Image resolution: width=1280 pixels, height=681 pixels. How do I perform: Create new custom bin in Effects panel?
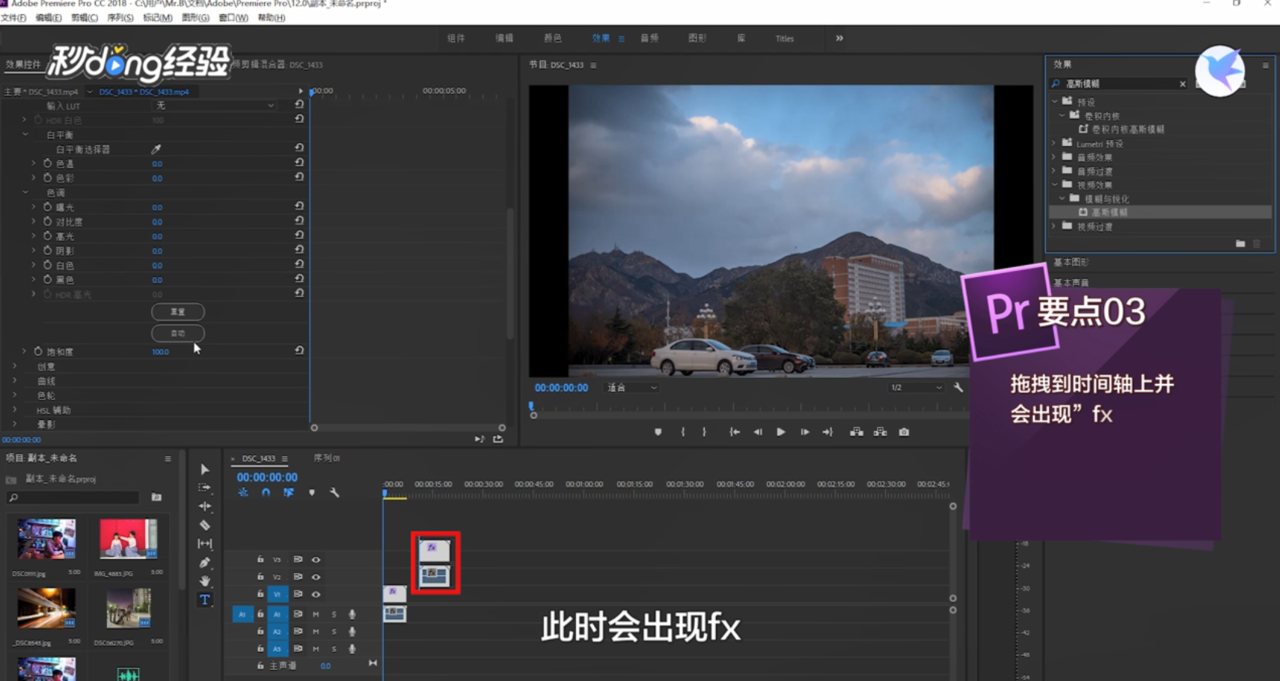[x=1240, y=243]
